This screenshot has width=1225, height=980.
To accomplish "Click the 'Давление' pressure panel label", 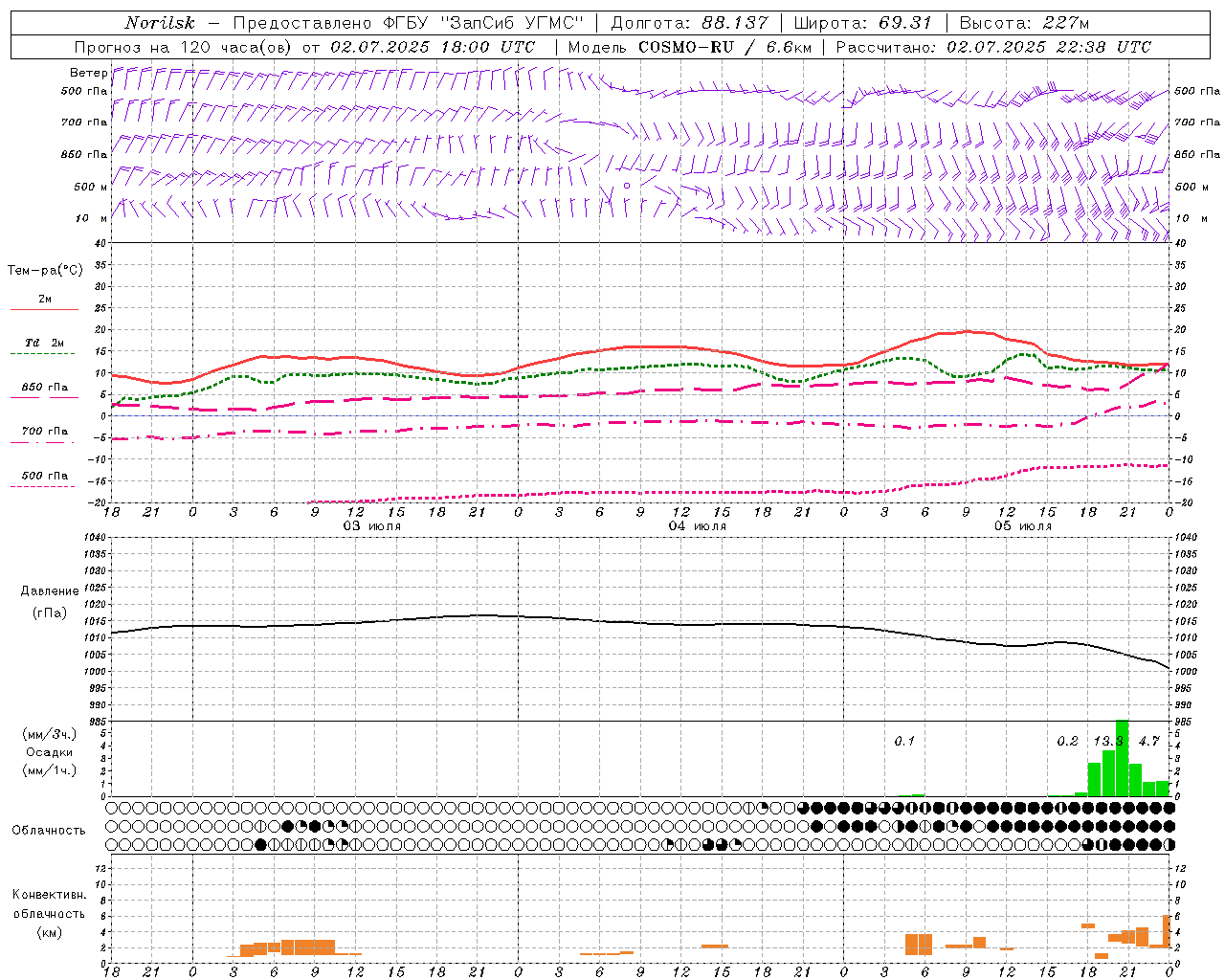I will 50,591.
